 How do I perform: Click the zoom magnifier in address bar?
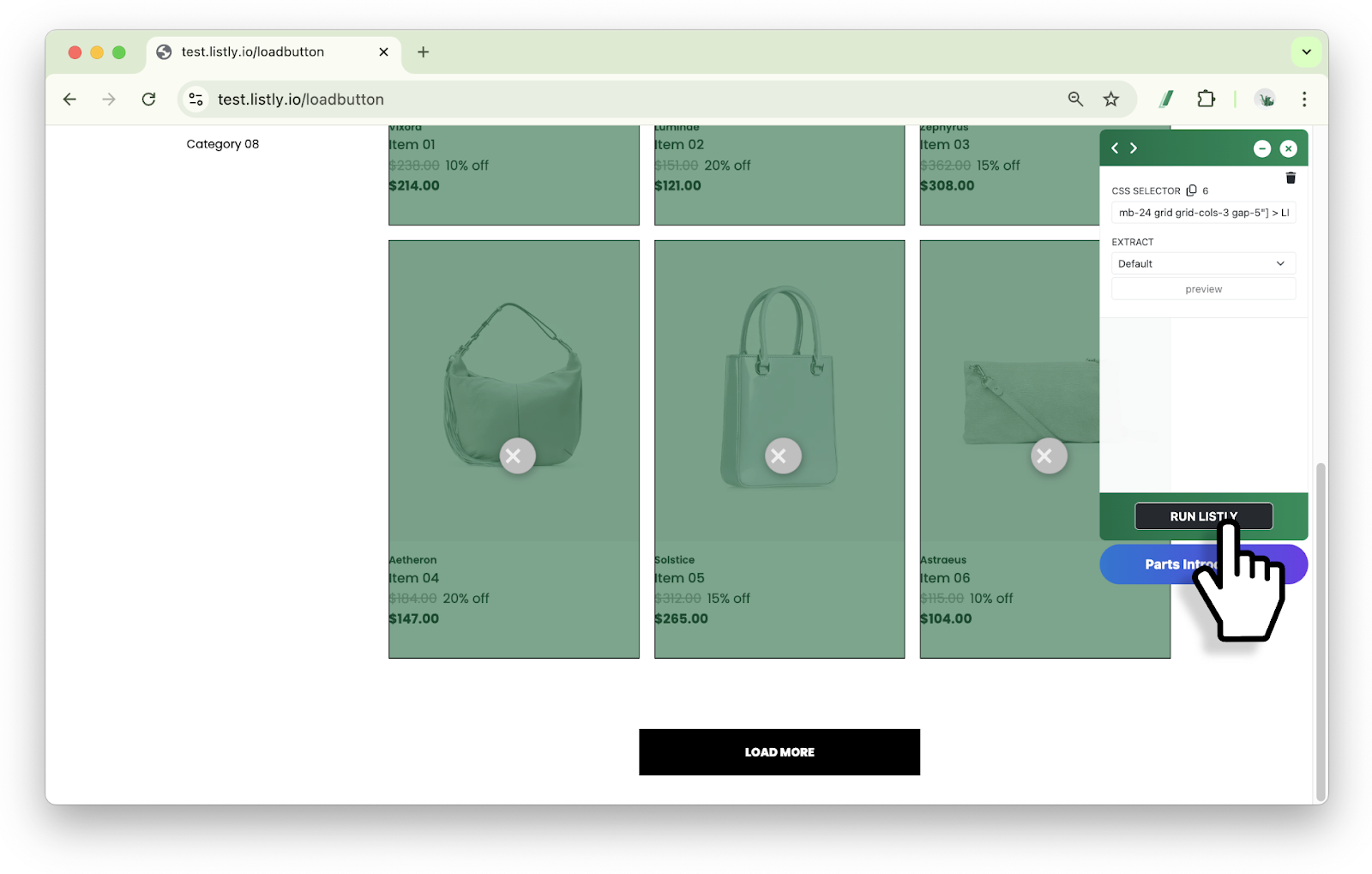1075,99
